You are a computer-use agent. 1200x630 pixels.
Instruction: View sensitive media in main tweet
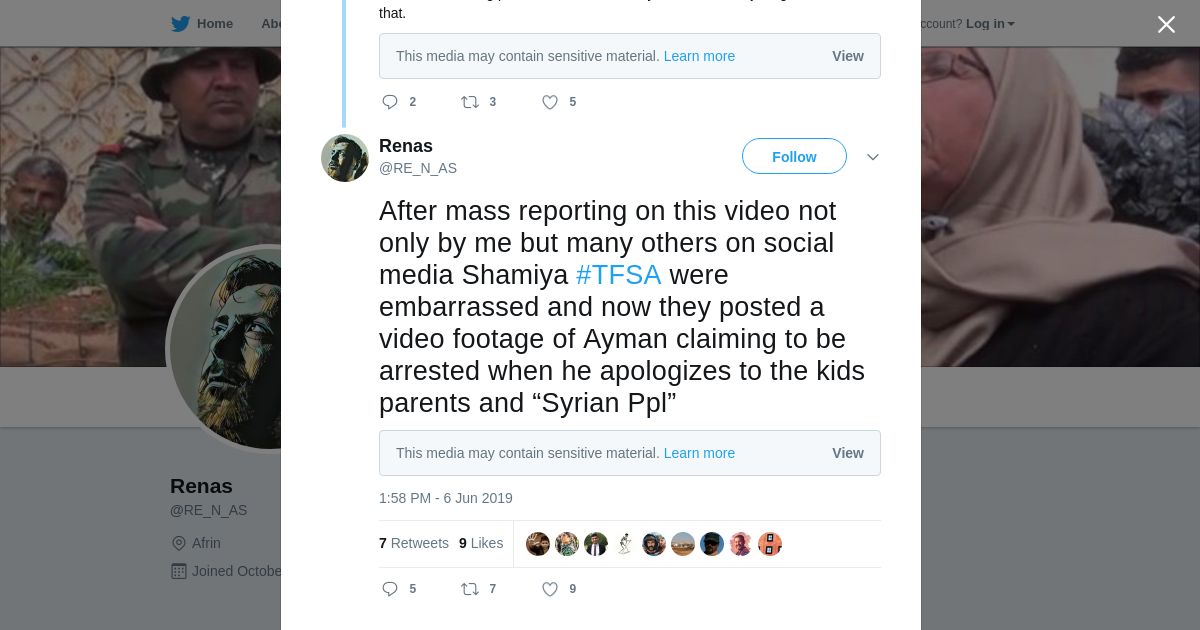[847, 453]
